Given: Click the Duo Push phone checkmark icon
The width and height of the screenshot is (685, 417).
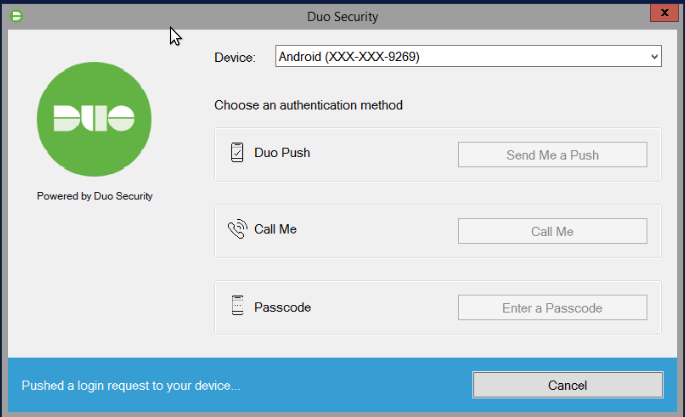Looking at the screenshot, I should [x=237, y=152].
